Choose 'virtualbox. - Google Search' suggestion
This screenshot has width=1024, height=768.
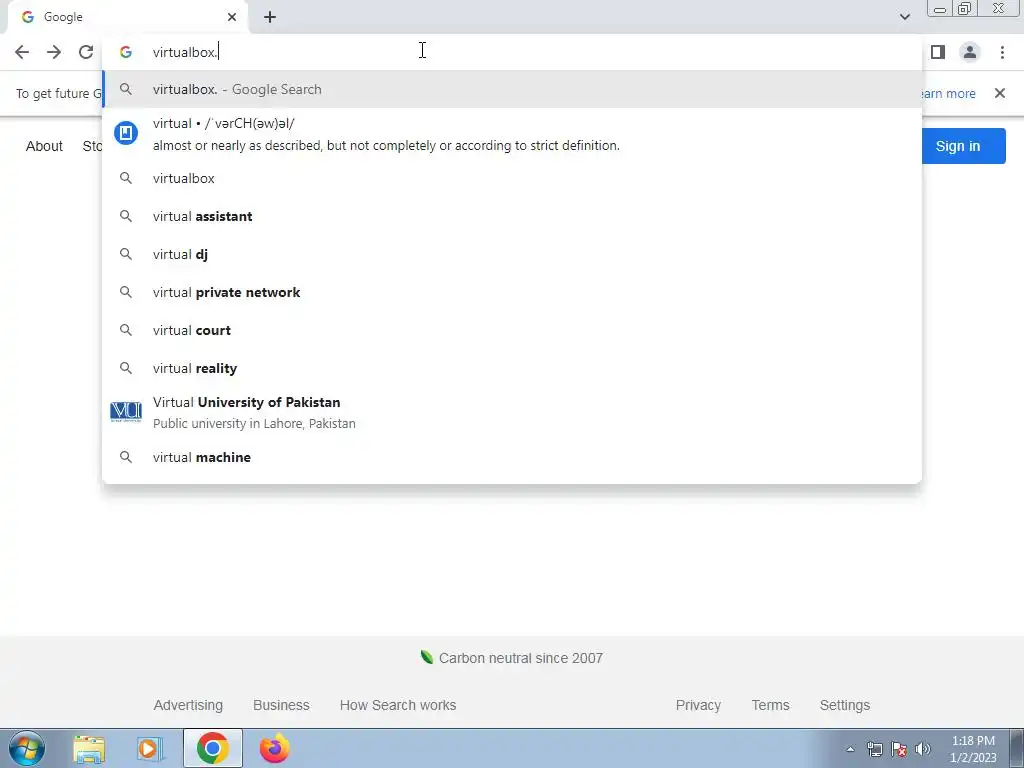point(512,89)
